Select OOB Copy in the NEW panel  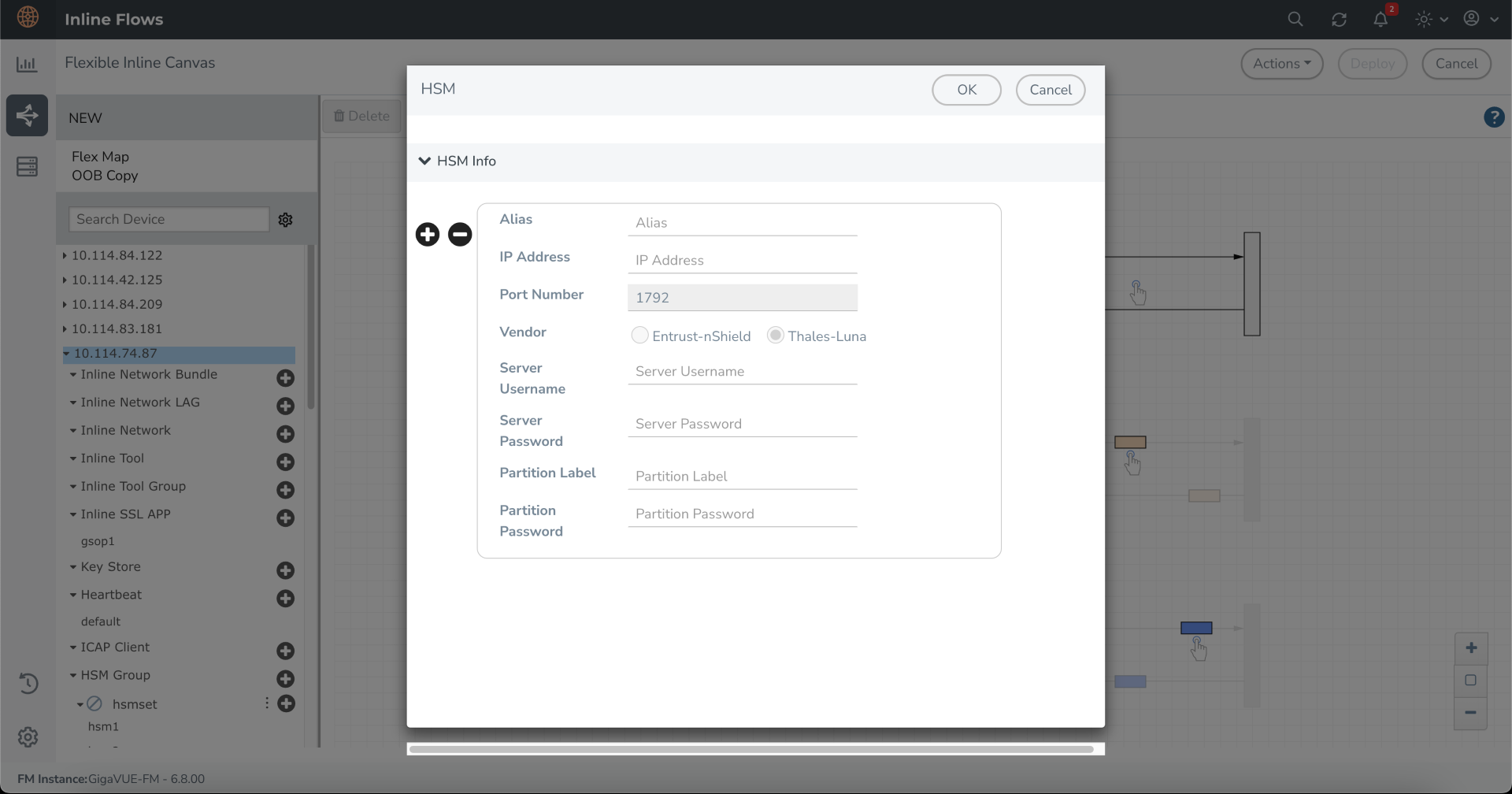pyautogui.click(x=105, y=176)
